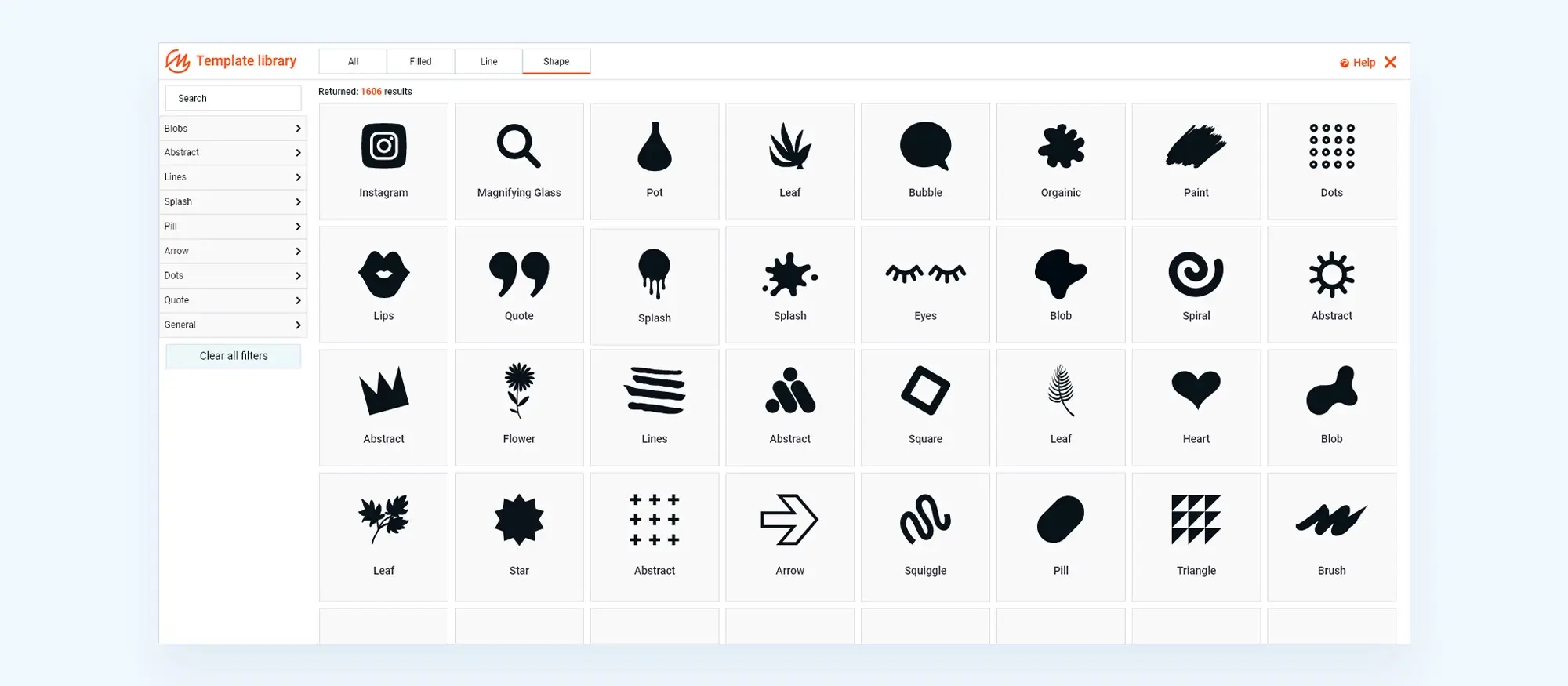Select the Bubble speech shape

[925, 161]
